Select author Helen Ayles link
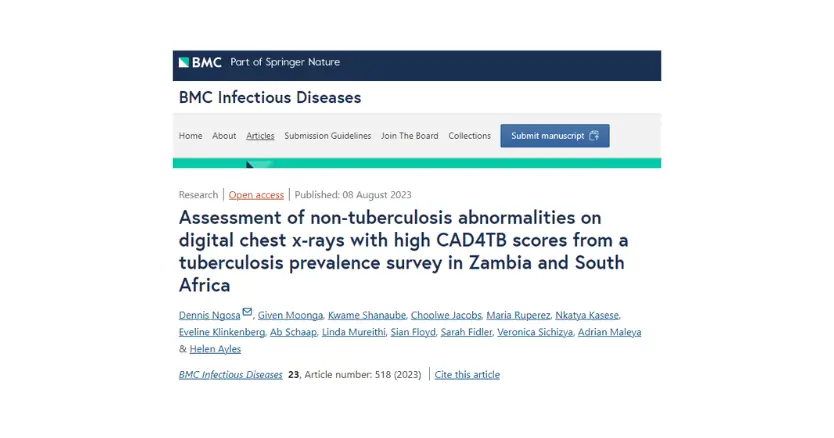 [215, 349]
